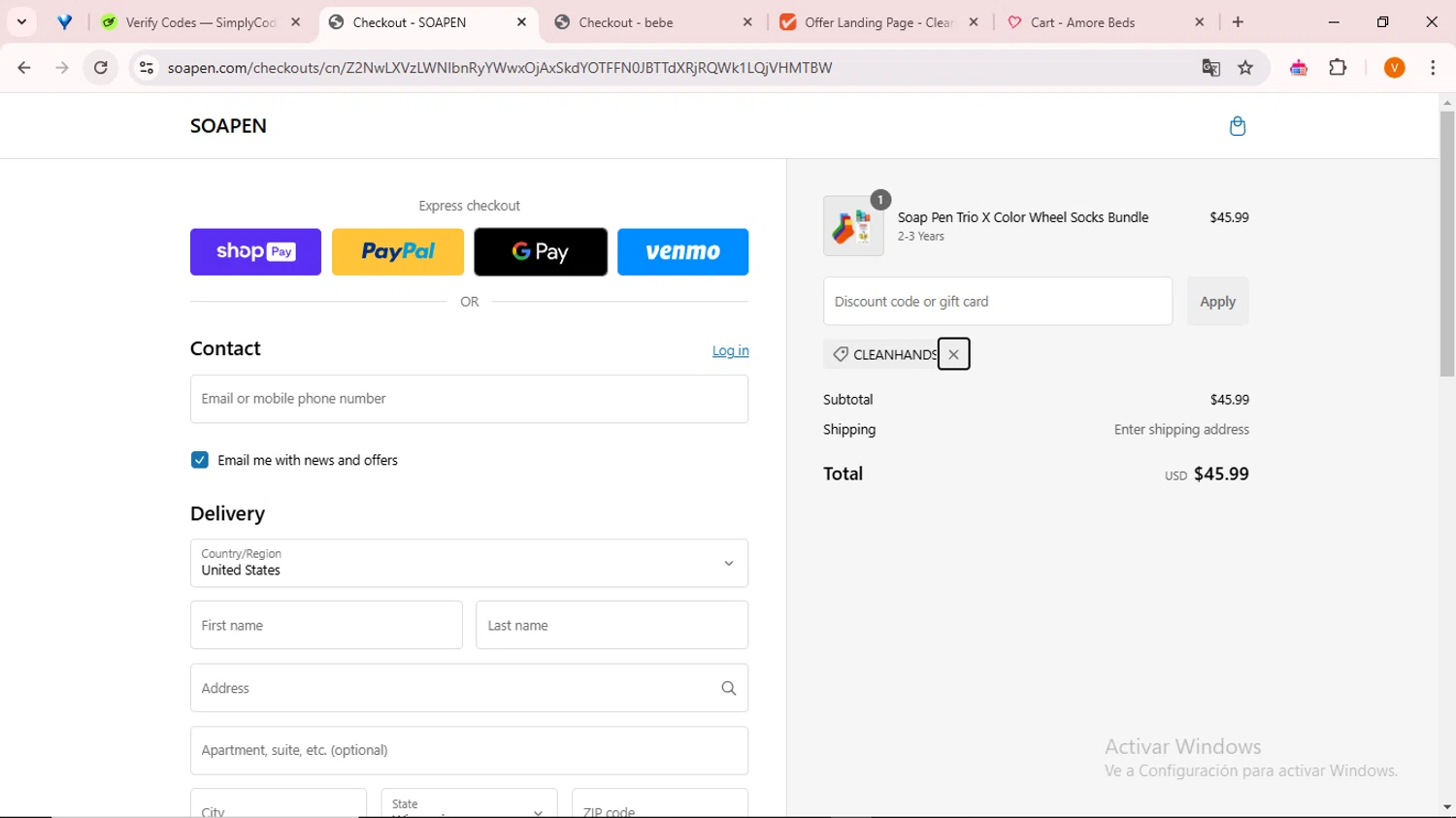Screen dimensions: 1456x818
Task: Focus the Last name field
Action: [x=612, y=626]
